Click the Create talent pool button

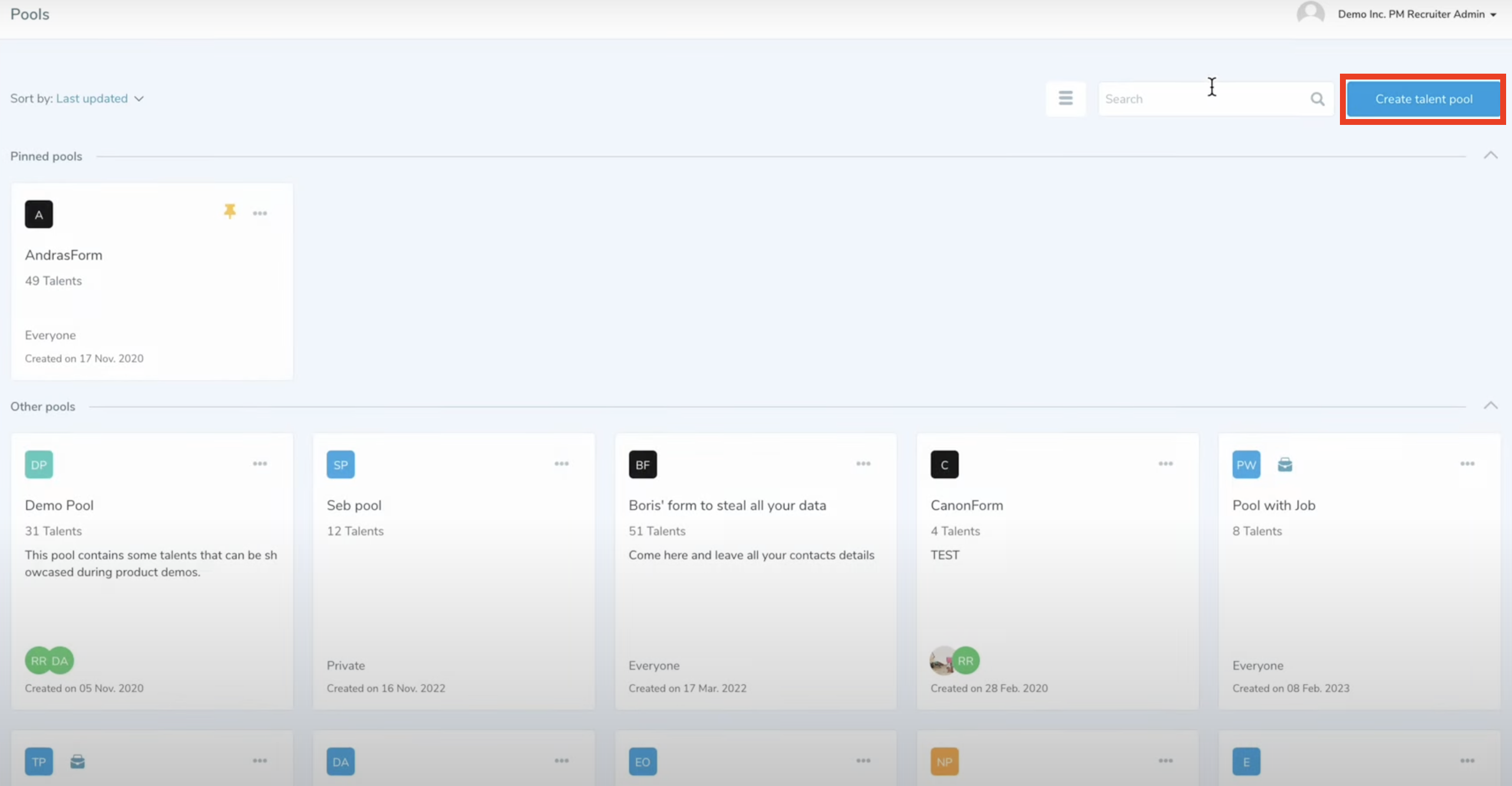[x=1423, y=99]
